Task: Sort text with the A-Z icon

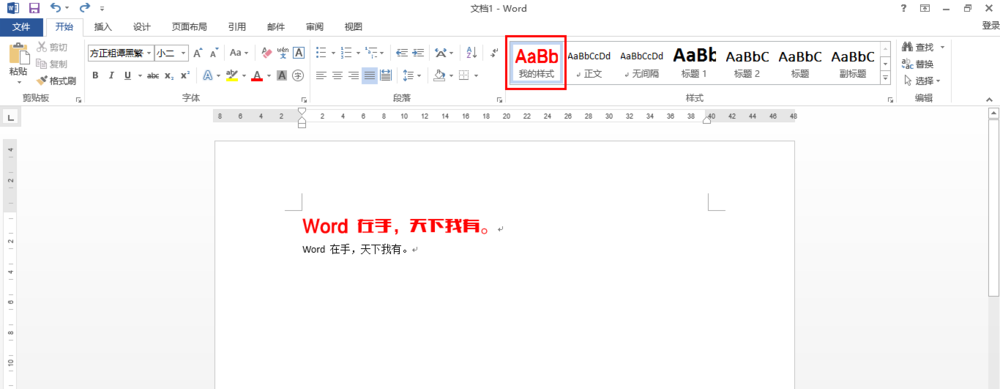Action: pyautogui.click(x=472, y=53)
